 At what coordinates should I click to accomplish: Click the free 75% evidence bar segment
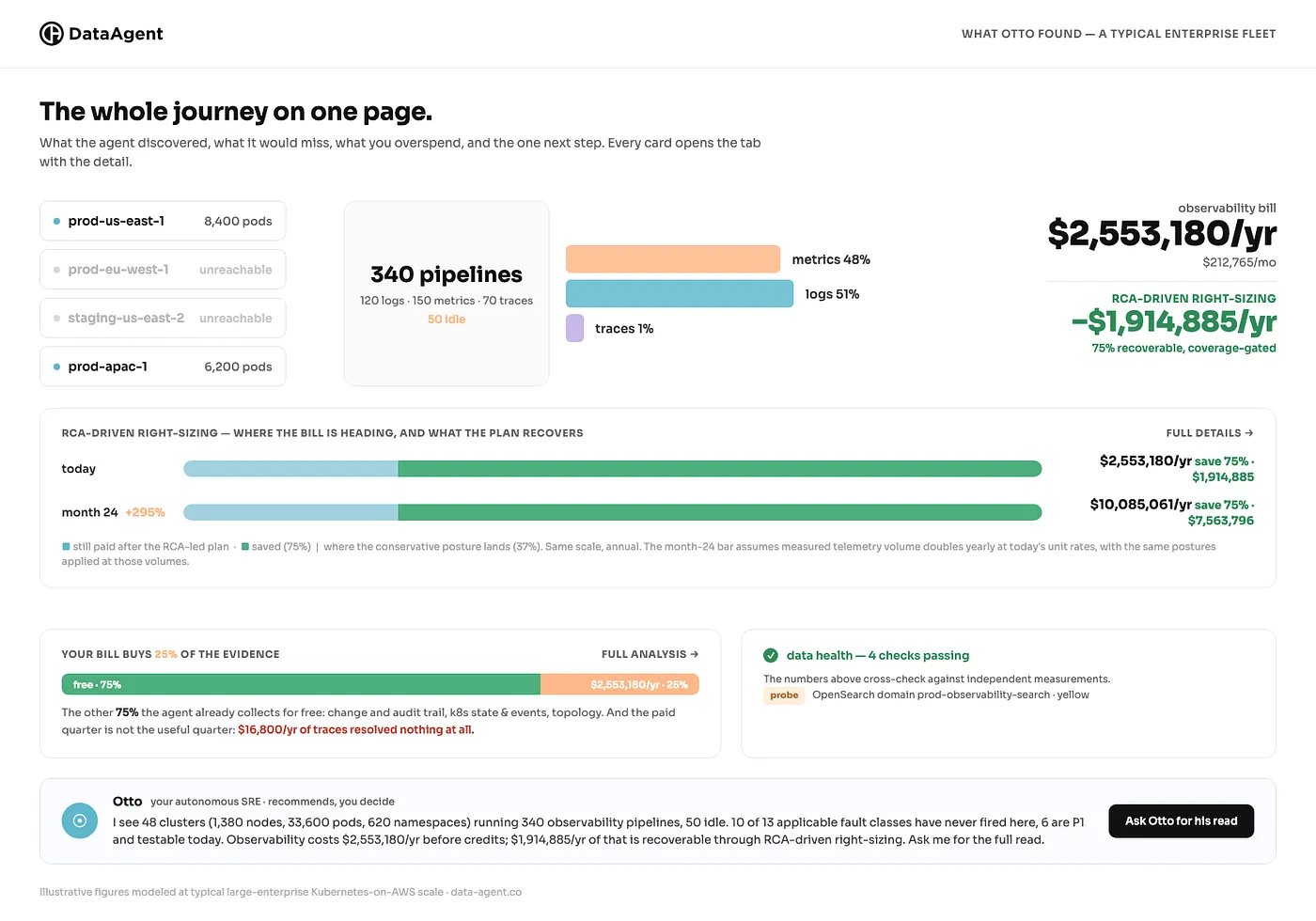point(302,684)
